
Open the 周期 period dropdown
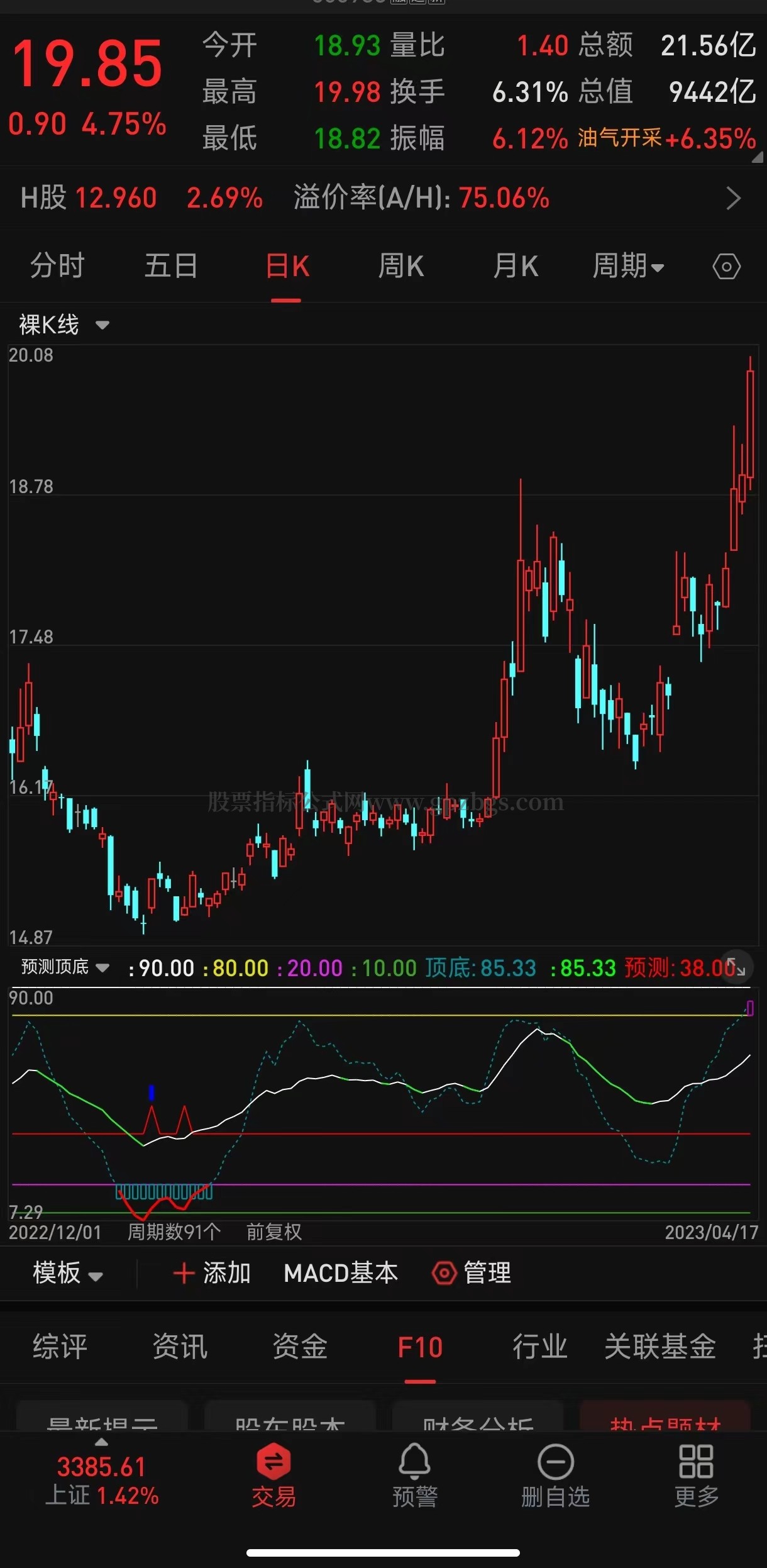pyautogui.click(x=628, y=267)
